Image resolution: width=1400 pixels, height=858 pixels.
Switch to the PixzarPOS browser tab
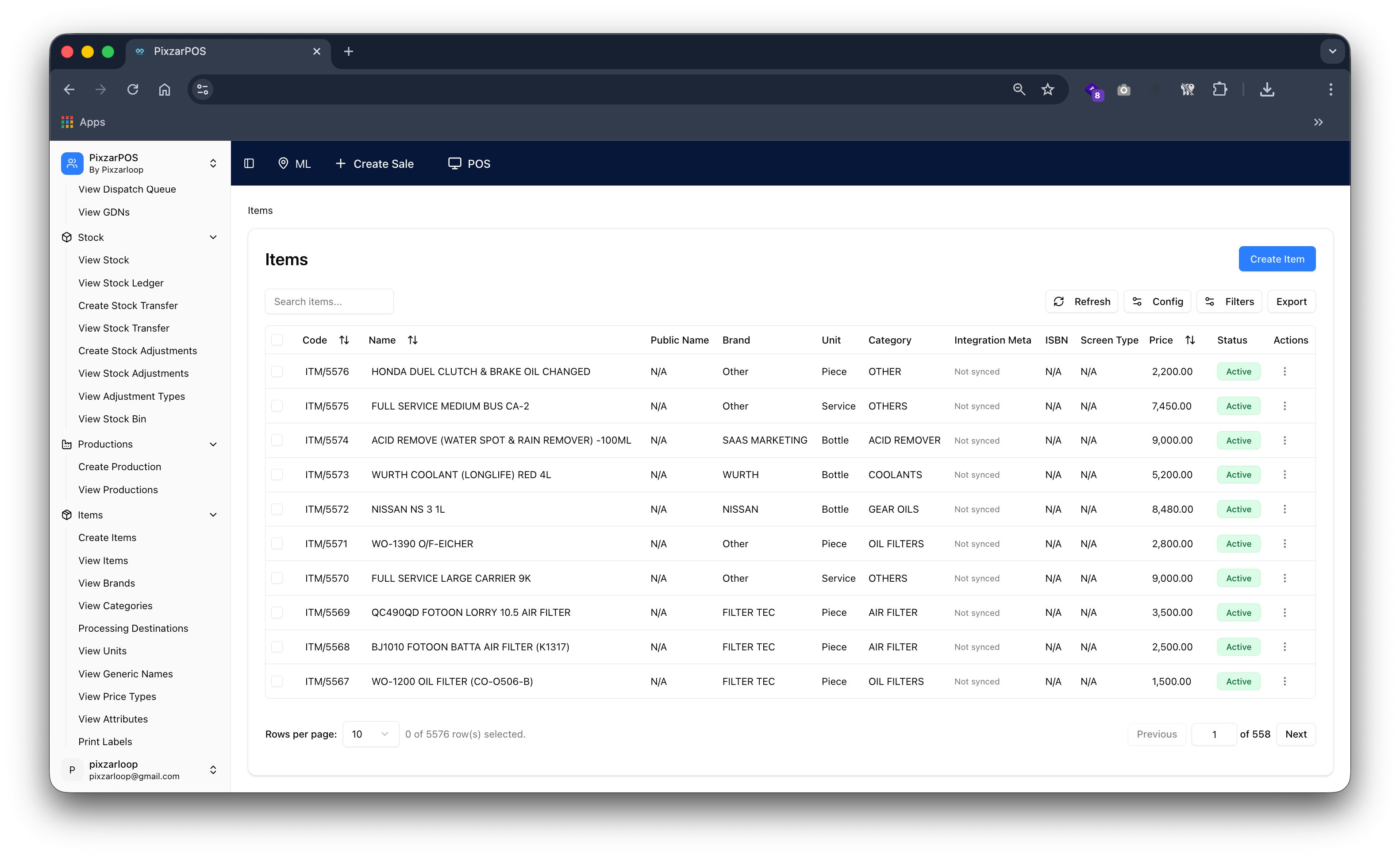tap(180, 51)
